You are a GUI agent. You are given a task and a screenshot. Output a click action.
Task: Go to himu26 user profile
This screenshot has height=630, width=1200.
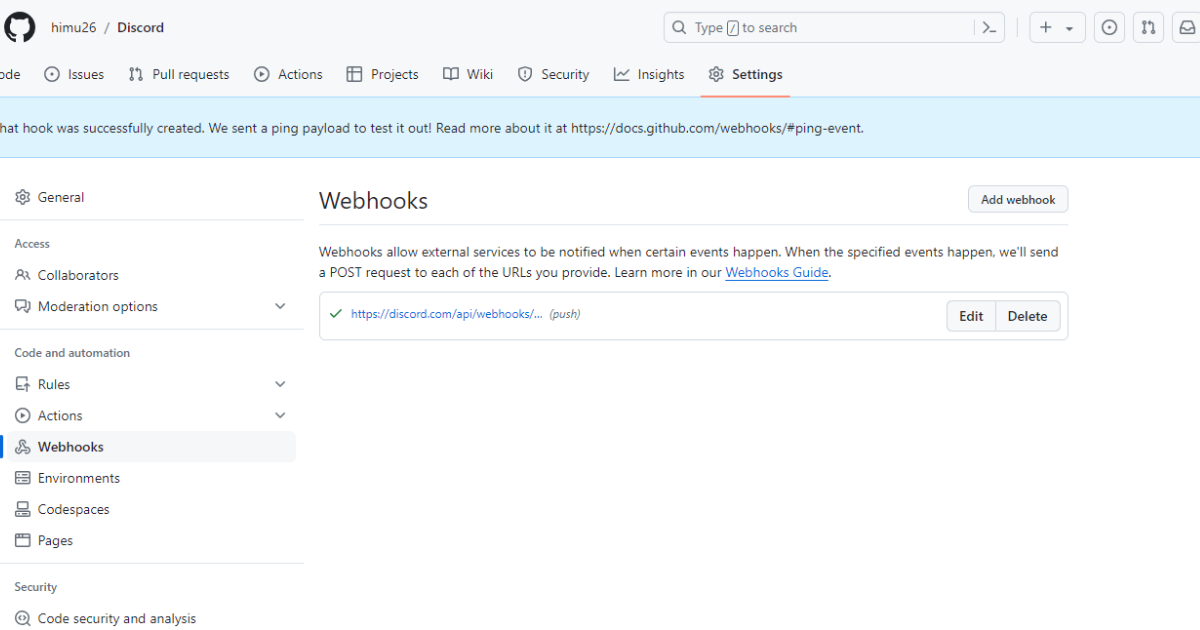[74, 27]
